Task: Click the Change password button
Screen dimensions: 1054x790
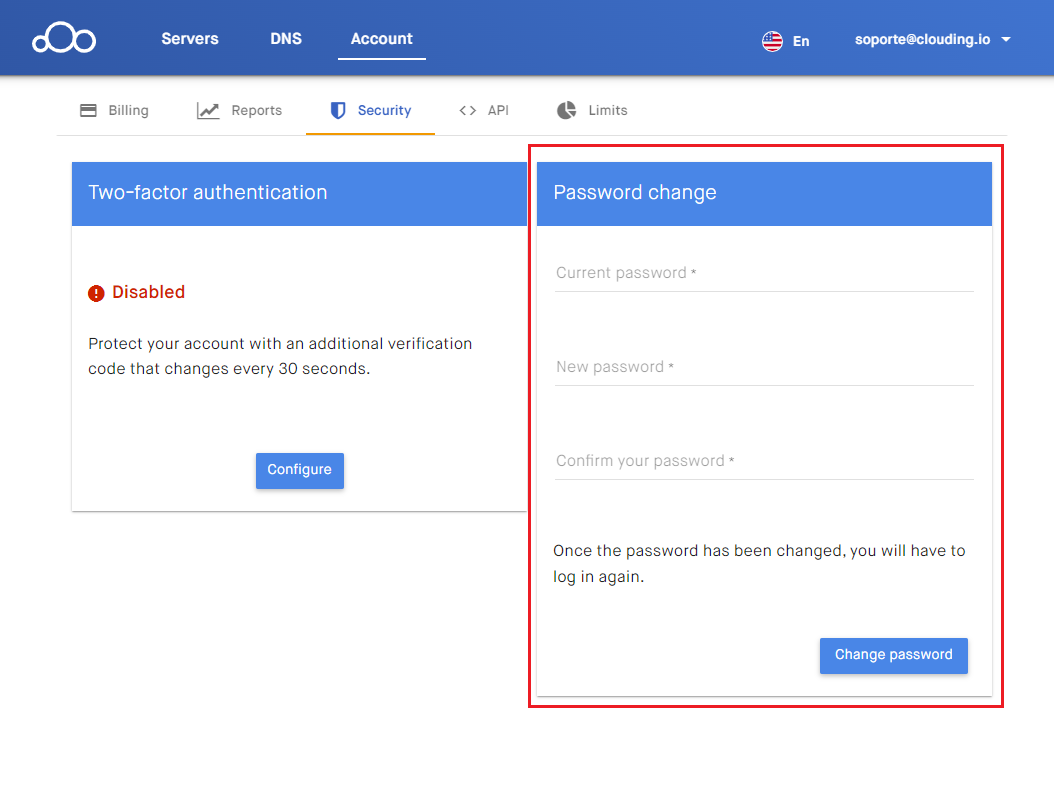Action: (893, 655)
